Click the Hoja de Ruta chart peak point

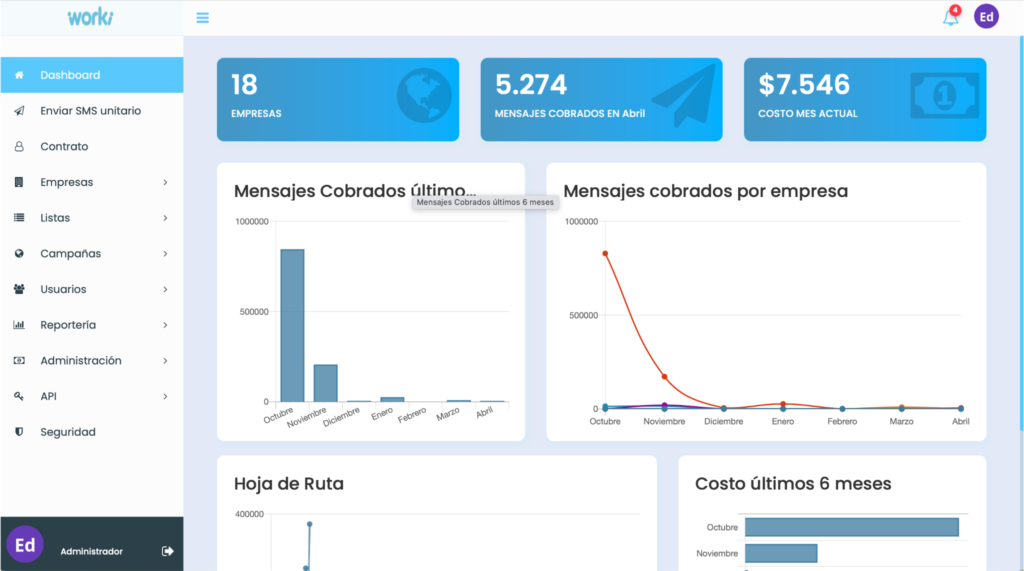(310, 524)
